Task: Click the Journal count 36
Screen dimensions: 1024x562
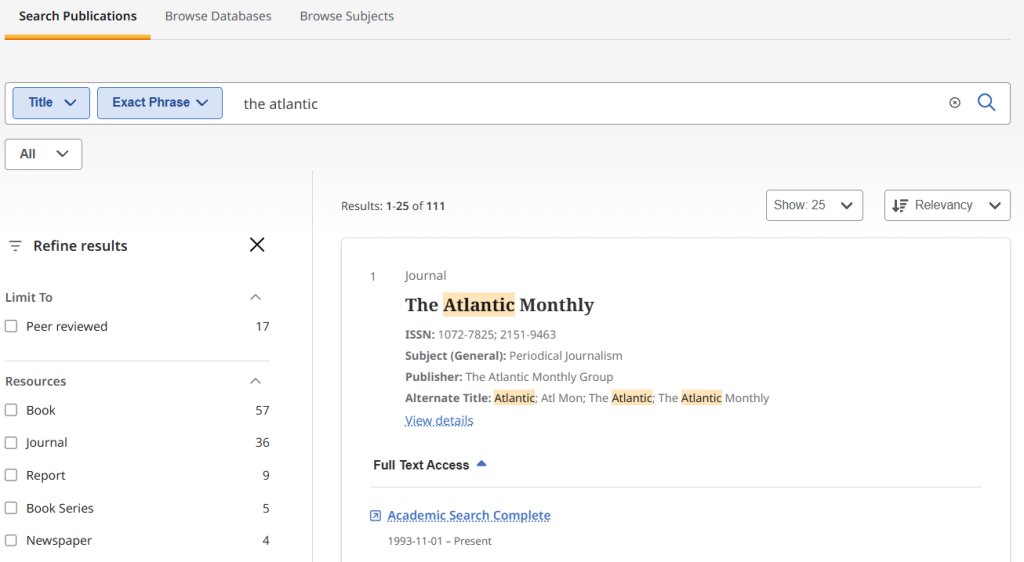Action: (263, 443)
